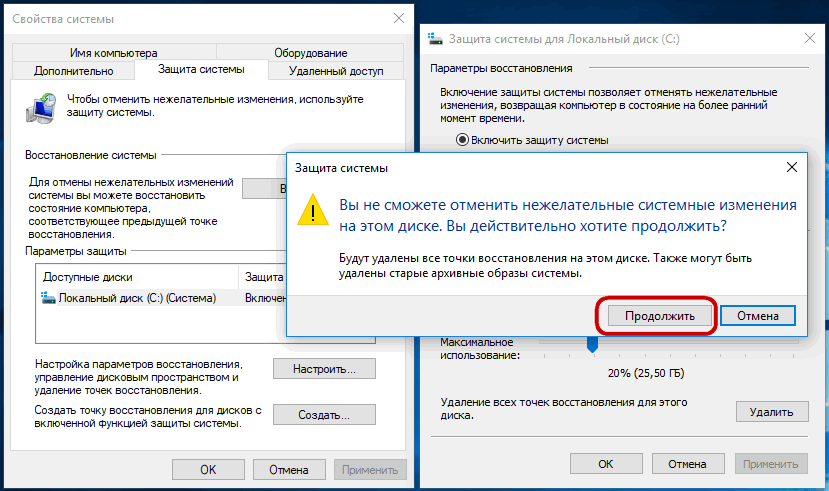Click Отмена in Свойства системы window

coord(289,470)
